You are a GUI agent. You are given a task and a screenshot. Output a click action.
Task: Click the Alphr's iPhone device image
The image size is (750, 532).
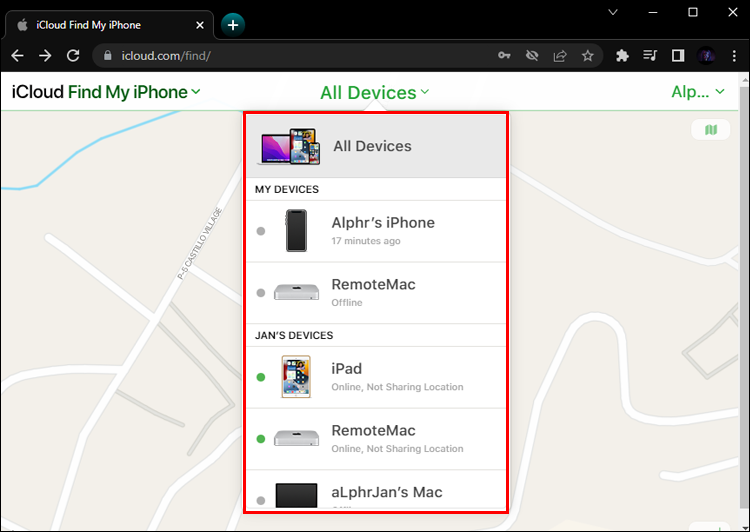tap(296, 231)
